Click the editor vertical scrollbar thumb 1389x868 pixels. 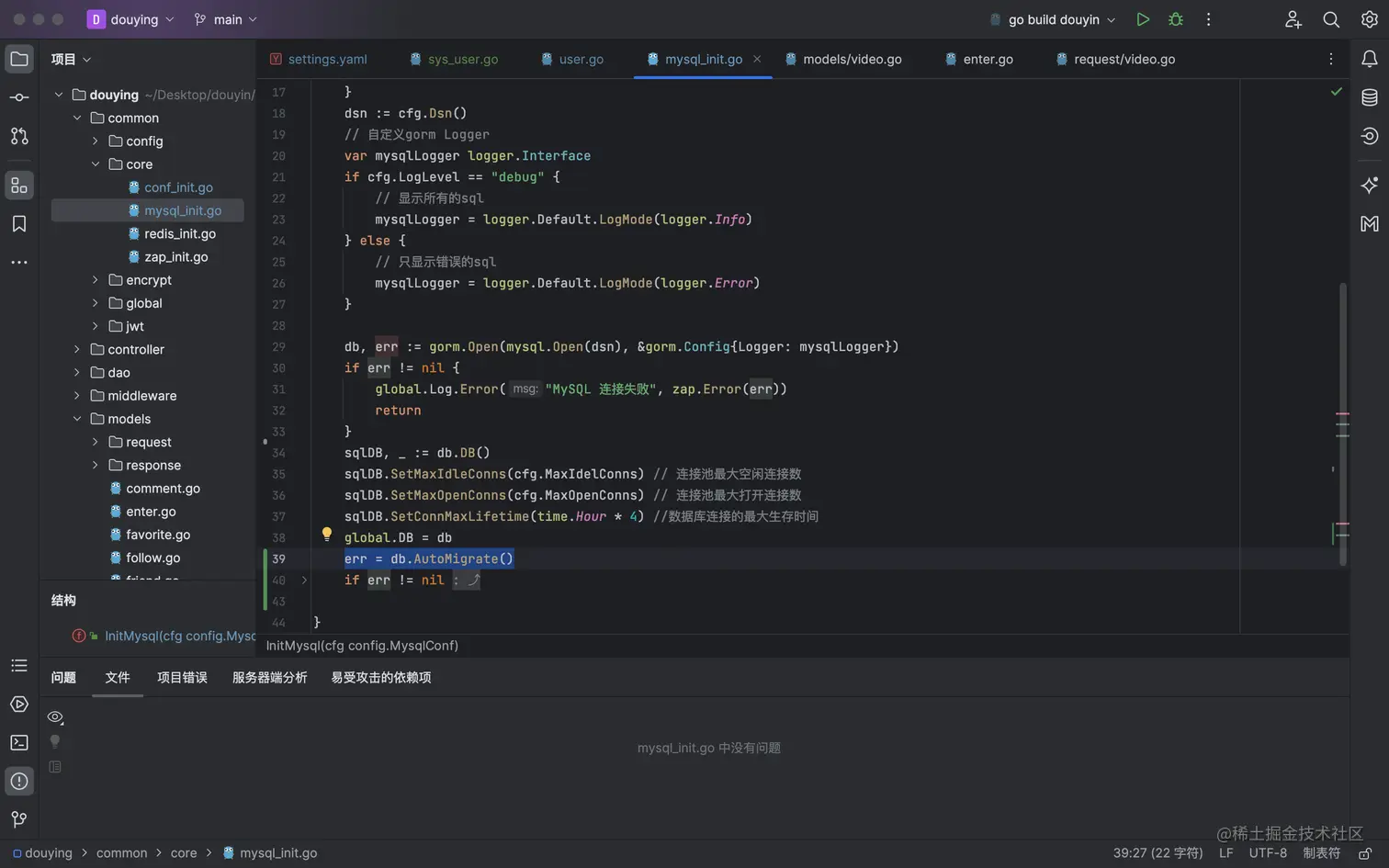click(x=1342, y=423)
